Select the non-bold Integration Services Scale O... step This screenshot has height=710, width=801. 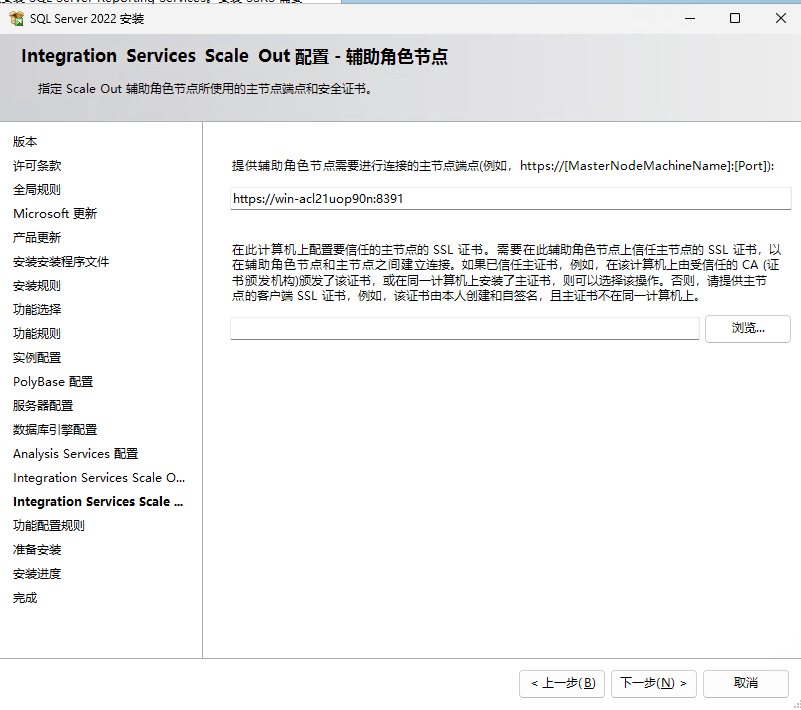click(x=99, y=478)
